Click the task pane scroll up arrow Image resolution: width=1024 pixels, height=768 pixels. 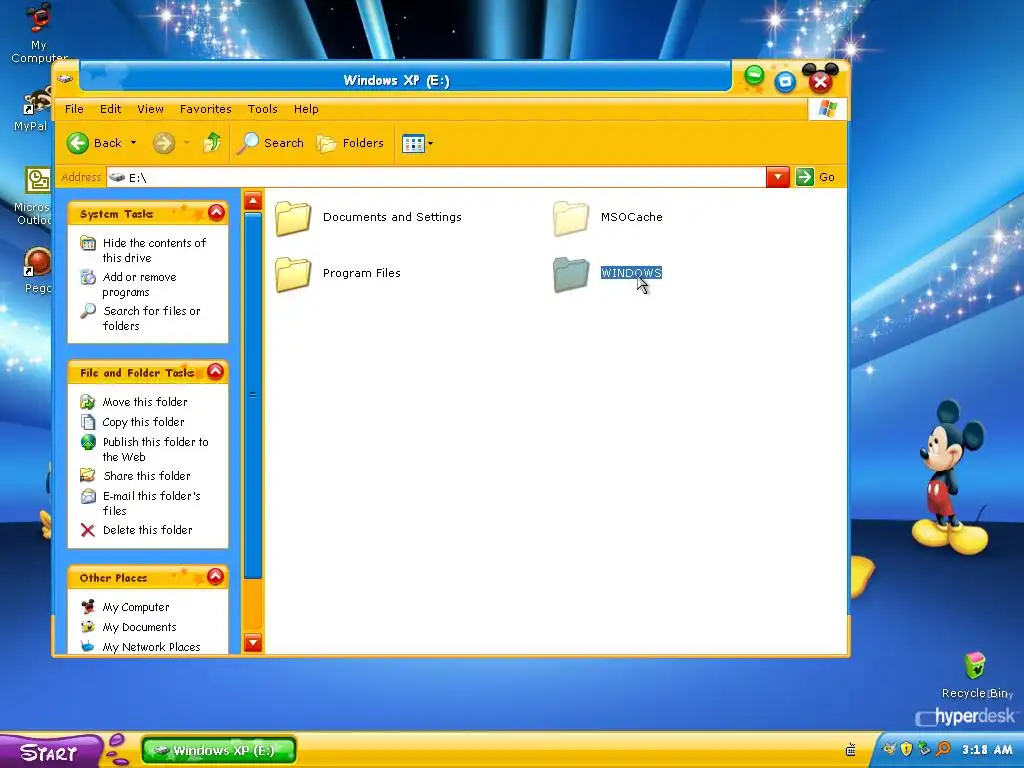[x=253, y=200]
